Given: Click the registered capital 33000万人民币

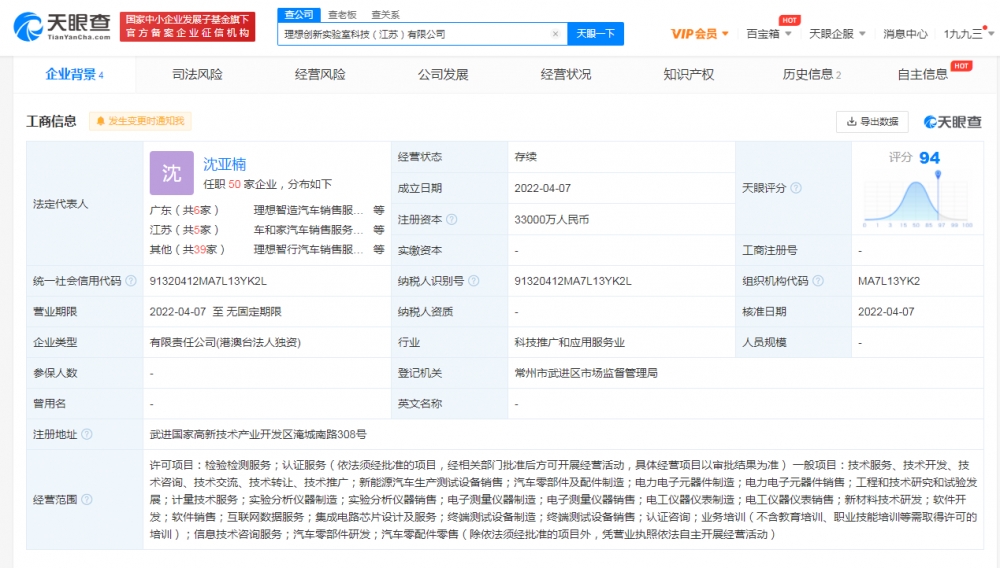Looking at the screenshot, I should pyautogui.click(x=552, y=219).
